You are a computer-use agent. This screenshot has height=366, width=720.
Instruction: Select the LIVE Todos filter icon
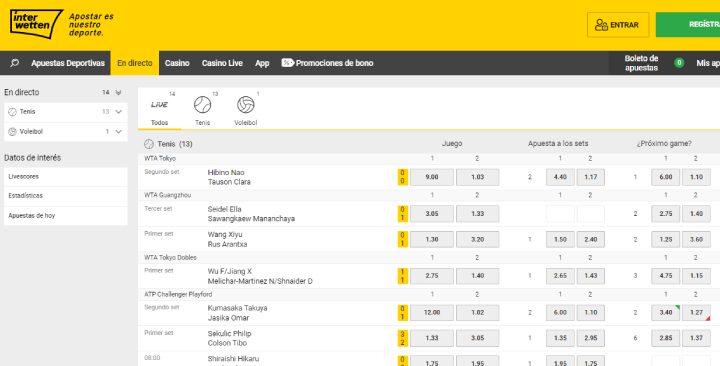click(159, 105)
